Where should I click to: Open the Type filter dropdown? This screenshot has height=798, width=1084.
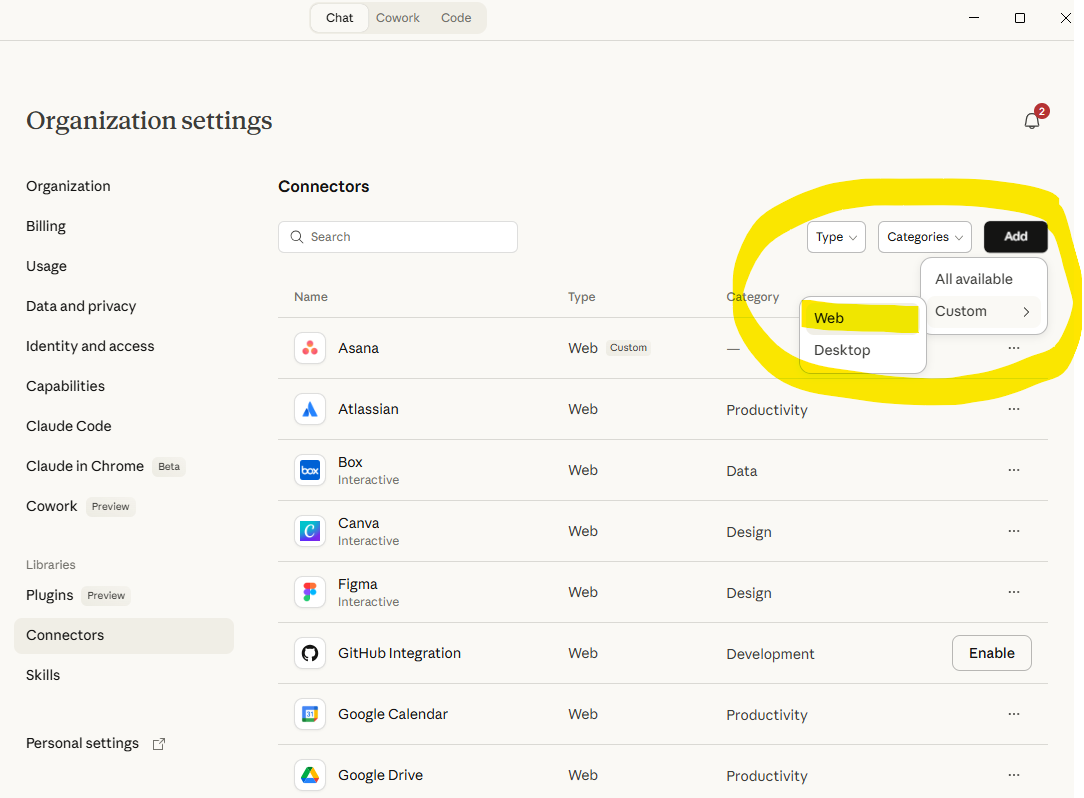pos(836,237)
